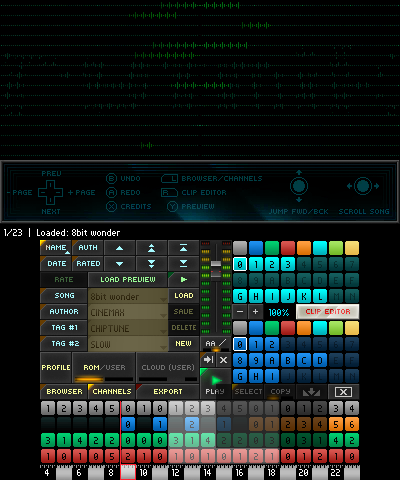This screenshot has height=480, width=400.
Task: Click the DELETE button
Action: (184, 328)
